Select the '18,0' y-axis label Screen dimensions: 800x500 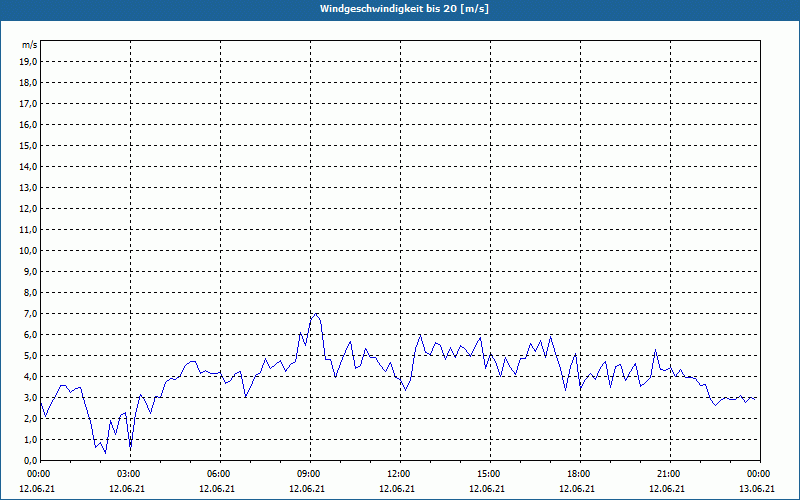click(x=29, y=83)
